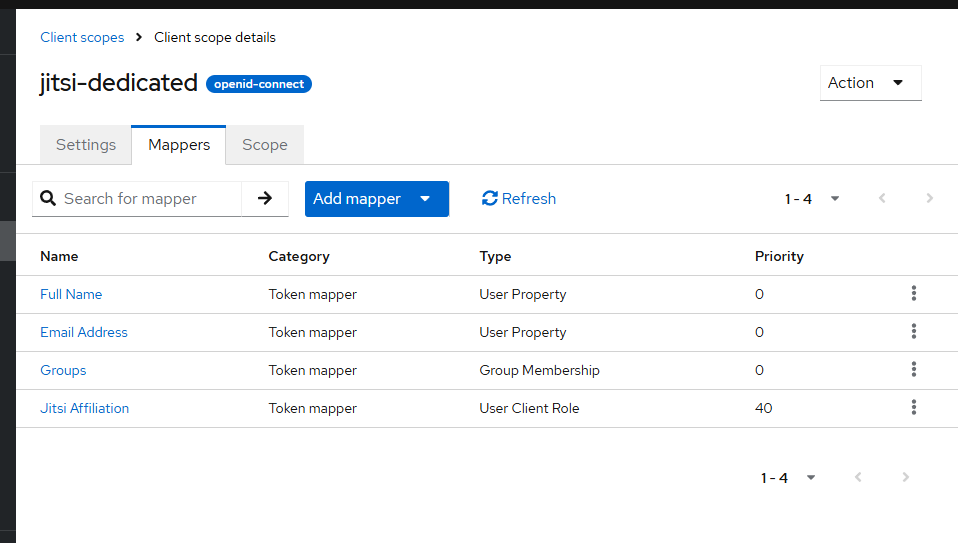
Task: Open the Scope tab
Action: [265, 145]
